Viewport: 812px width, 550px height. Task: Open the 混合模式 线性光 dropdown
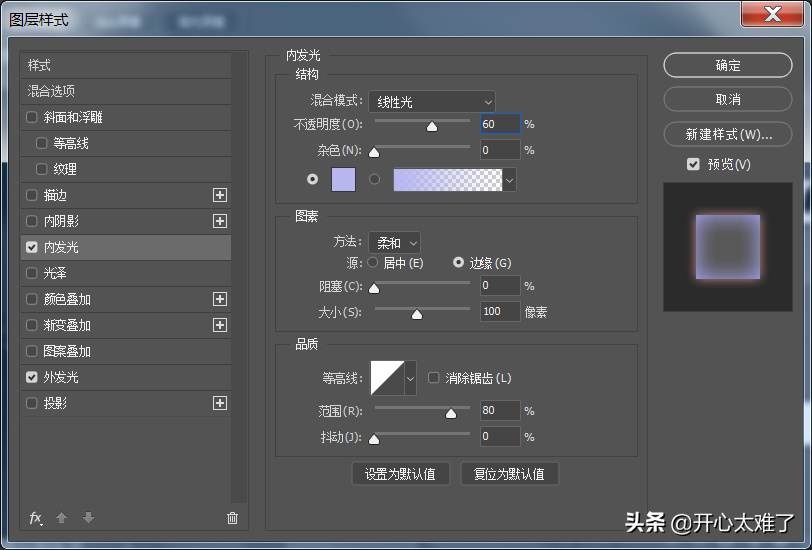[x=432, y=102]
